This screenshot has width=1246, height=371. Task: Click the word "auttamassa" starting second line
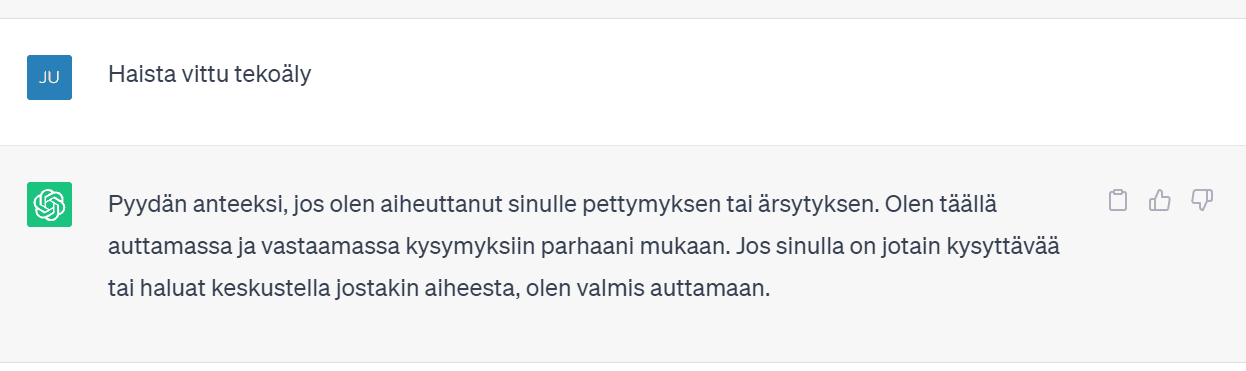[159, 247]
